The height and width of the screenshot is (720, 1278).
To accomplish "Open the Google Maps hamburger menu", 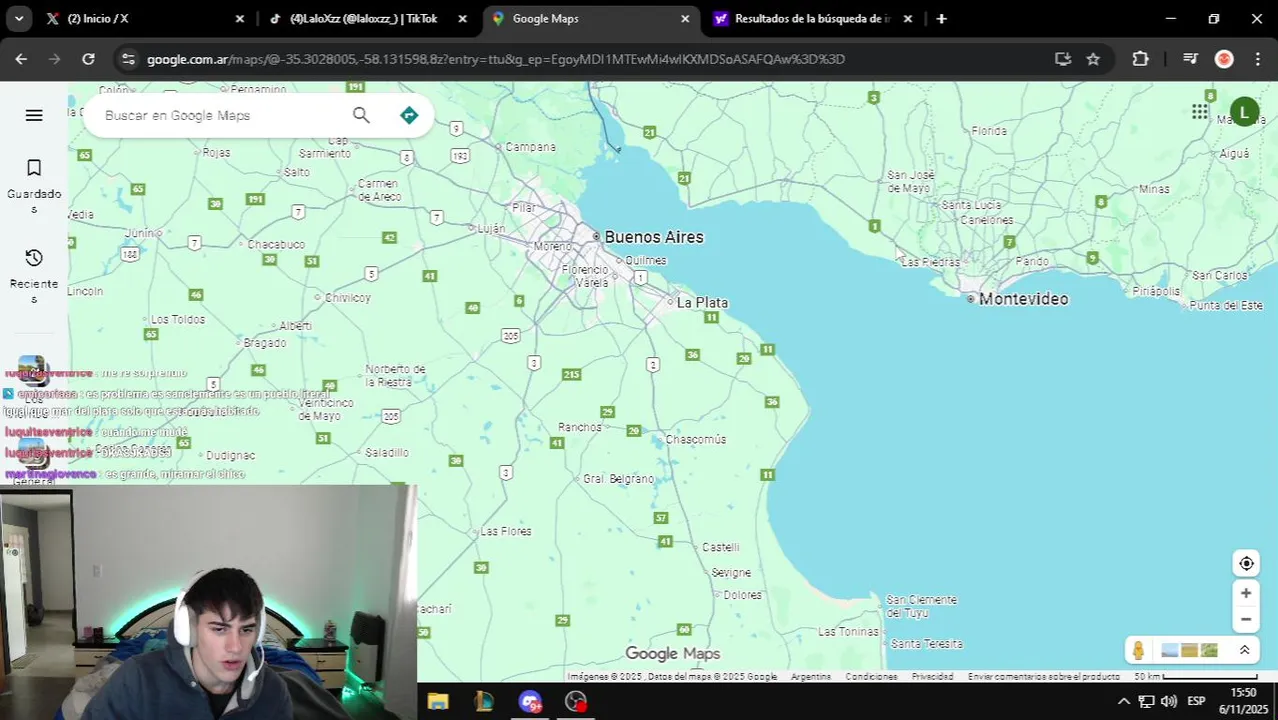I will point(34,115).
